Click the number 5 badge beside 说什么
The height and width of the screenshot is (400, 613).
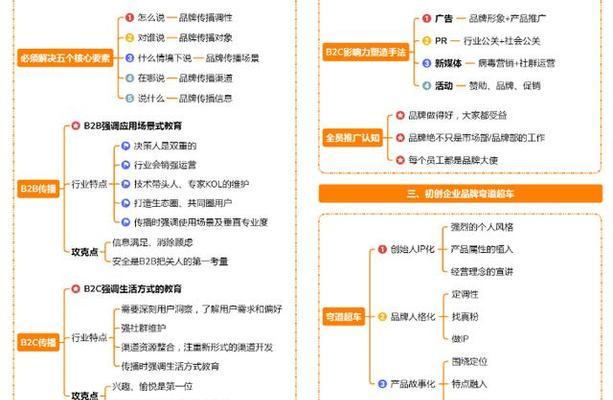130,98
